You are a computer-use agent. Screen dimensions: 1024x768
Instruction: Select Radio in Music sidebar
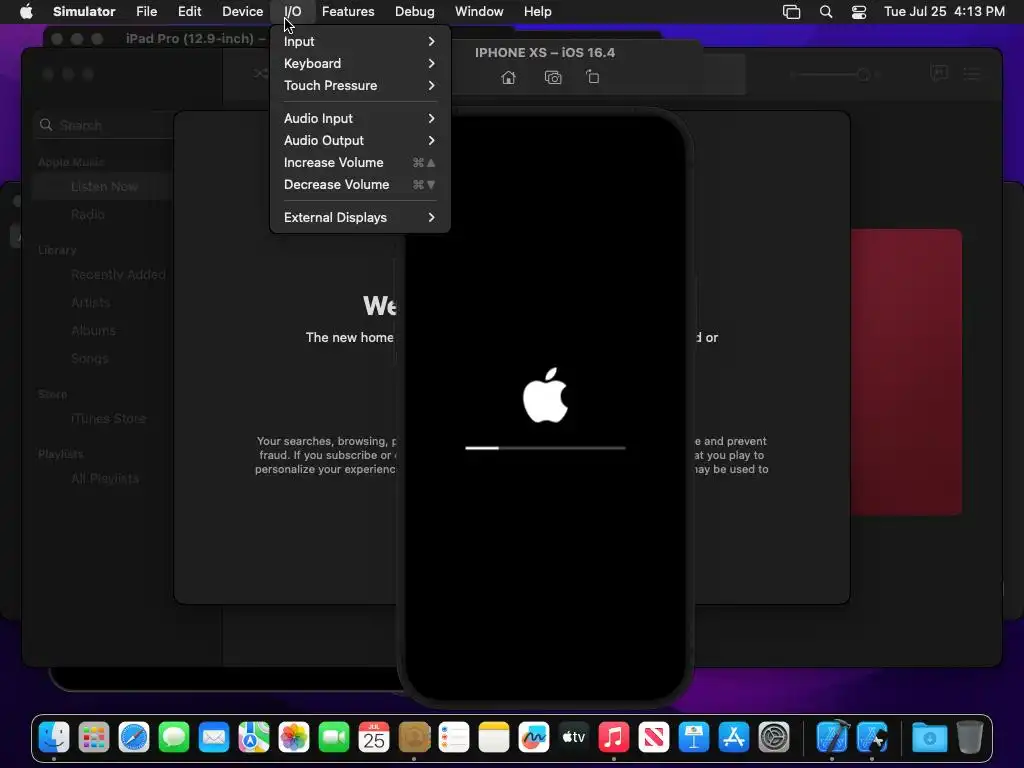pyautogui.click(x=88, y=214)
